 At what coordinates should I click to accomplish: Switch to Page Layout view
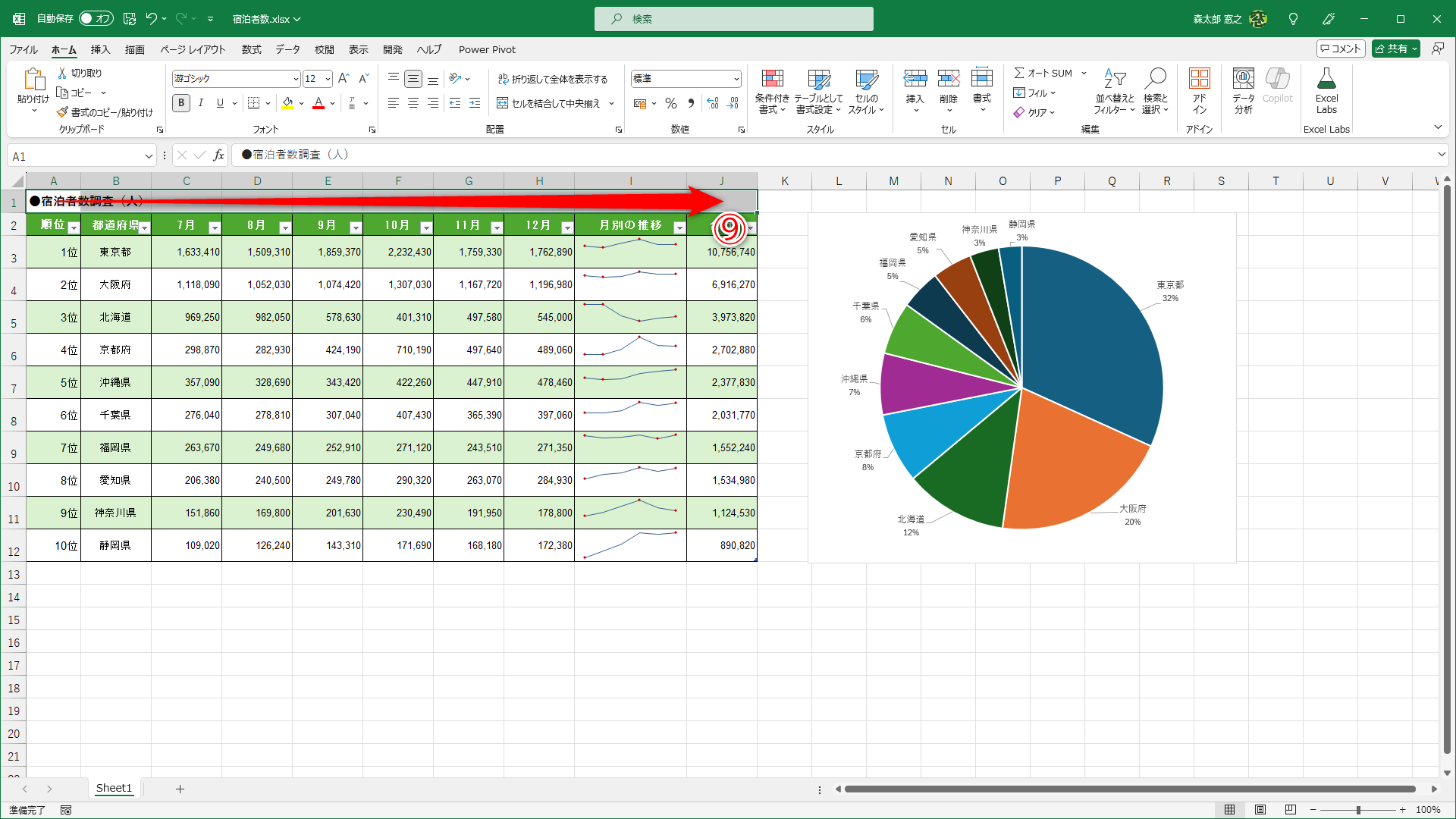[x=1260, y=810]
